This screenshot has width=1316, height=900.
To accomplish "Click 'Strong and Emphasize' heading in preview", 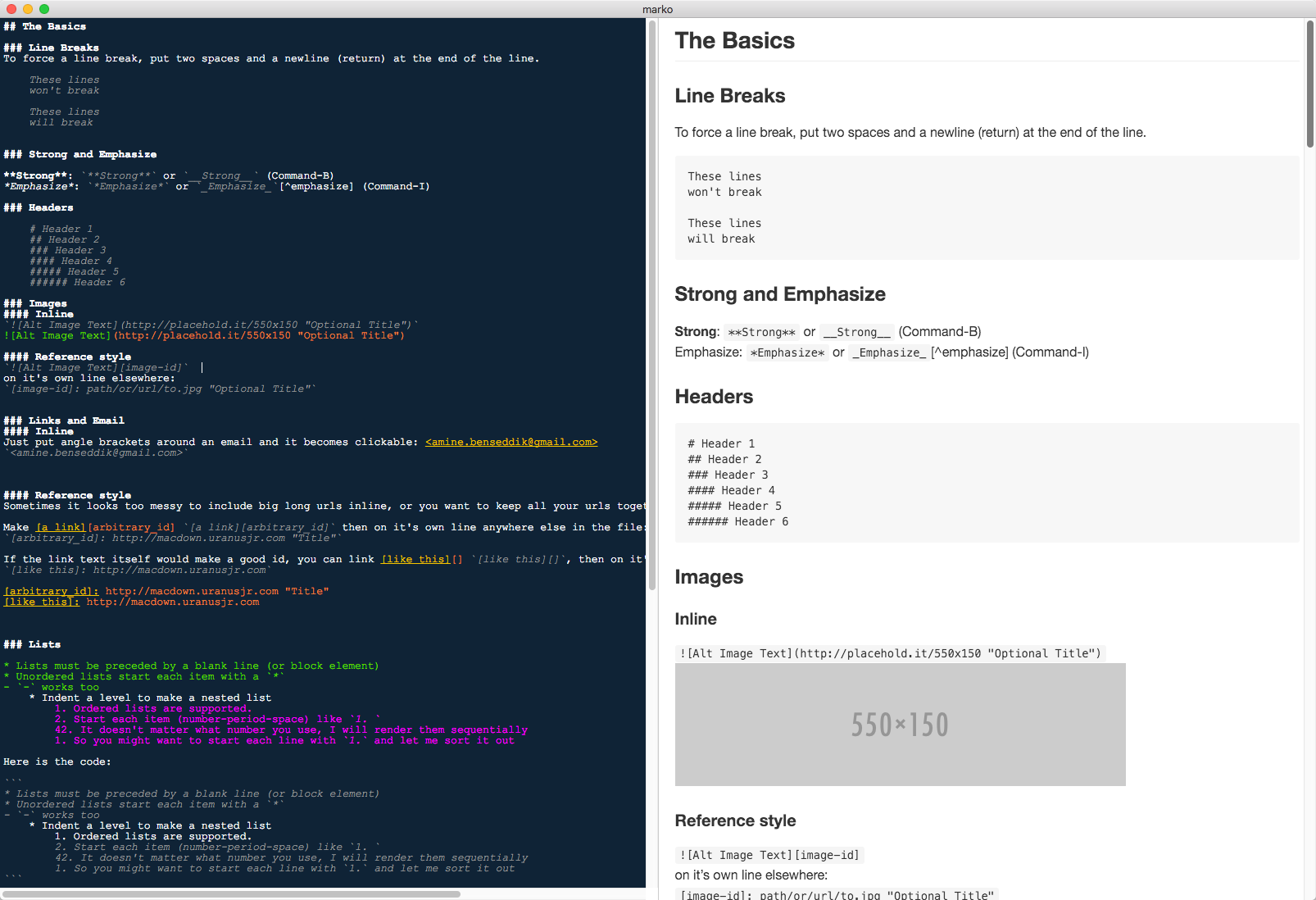I will (779, 294).
